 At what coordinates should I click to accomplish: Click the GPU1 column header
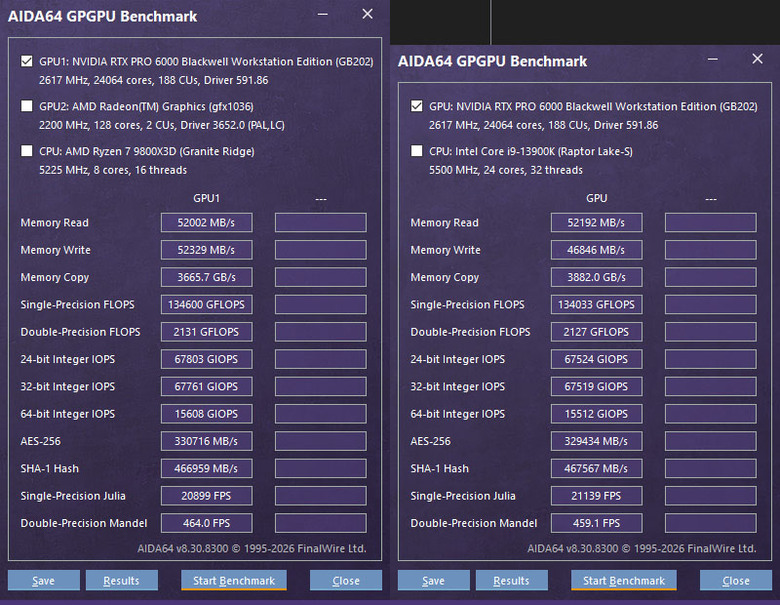point(206,198)
